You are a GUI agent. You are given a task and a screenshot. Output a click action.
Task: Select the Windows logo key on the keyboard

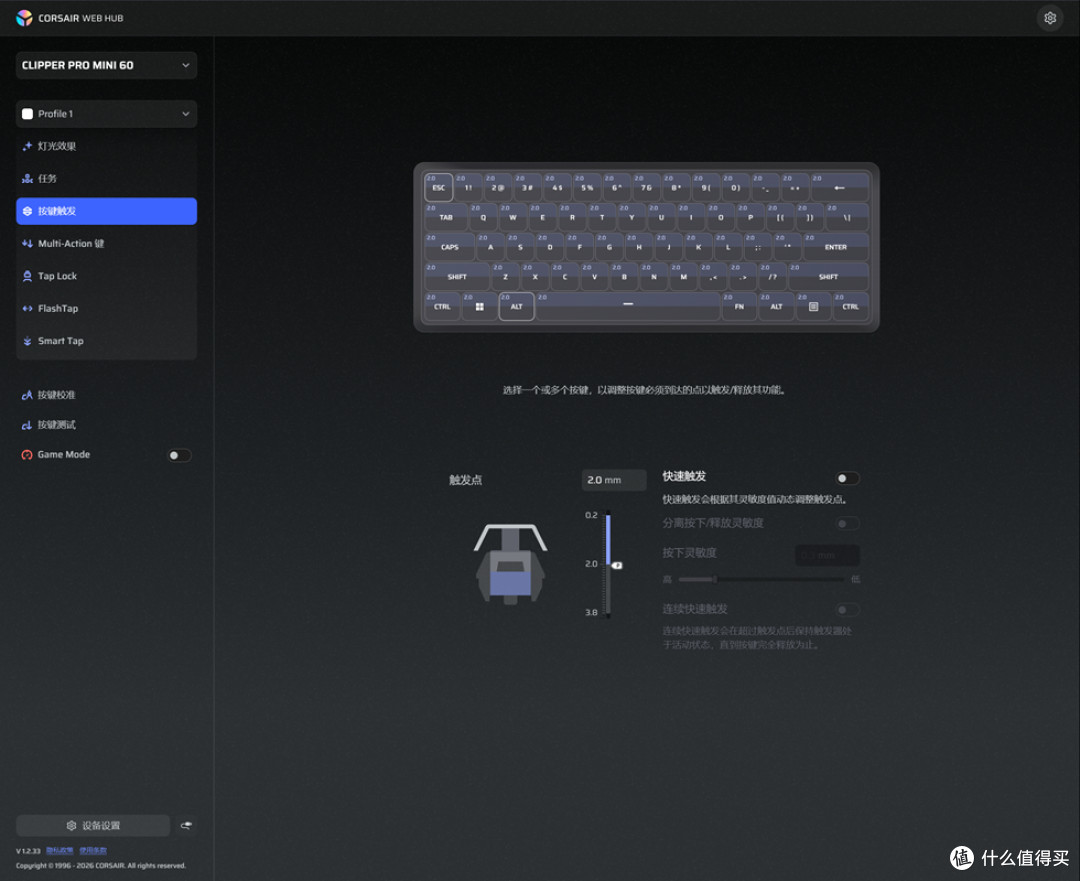479,306
